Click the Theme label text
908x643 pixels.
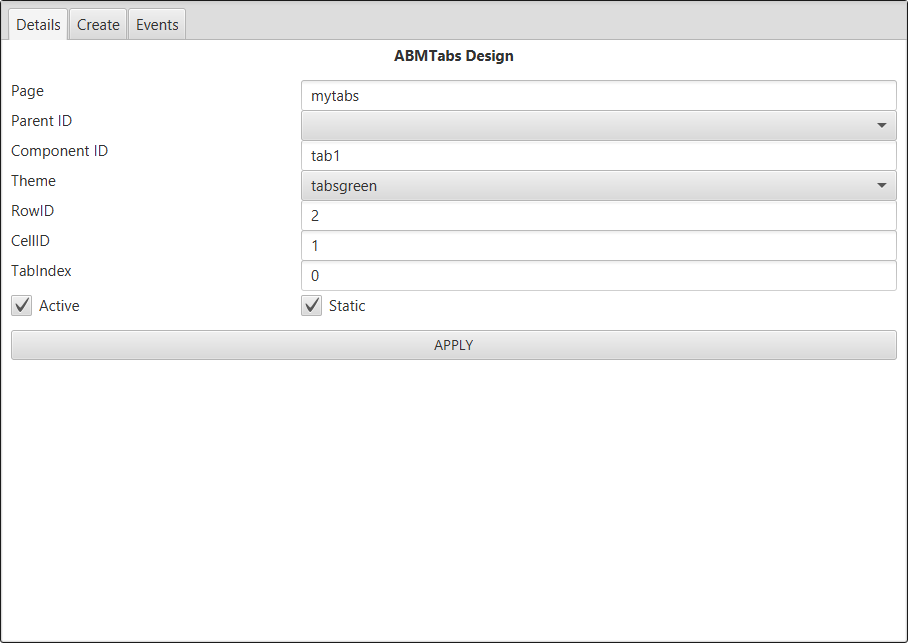coord(33,181)
